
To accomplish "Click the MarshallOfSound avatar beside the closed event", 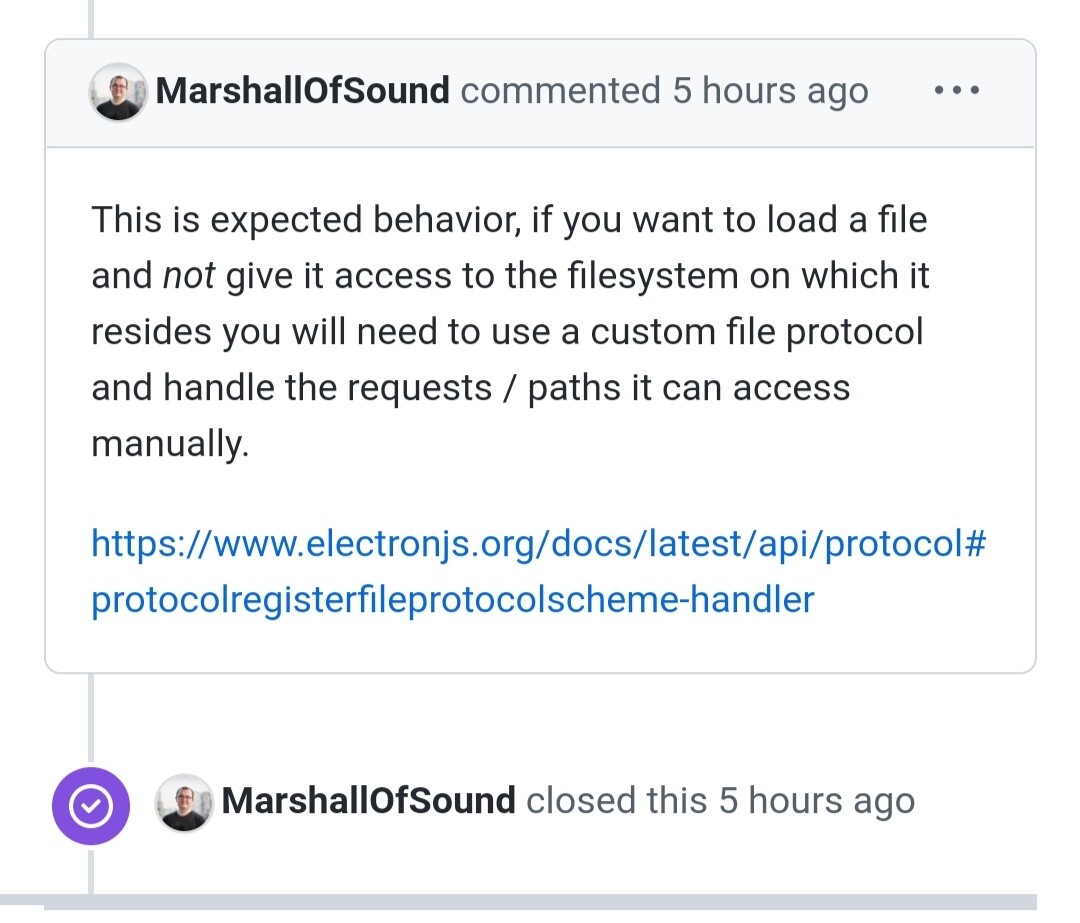I will [x=184, y=802].
